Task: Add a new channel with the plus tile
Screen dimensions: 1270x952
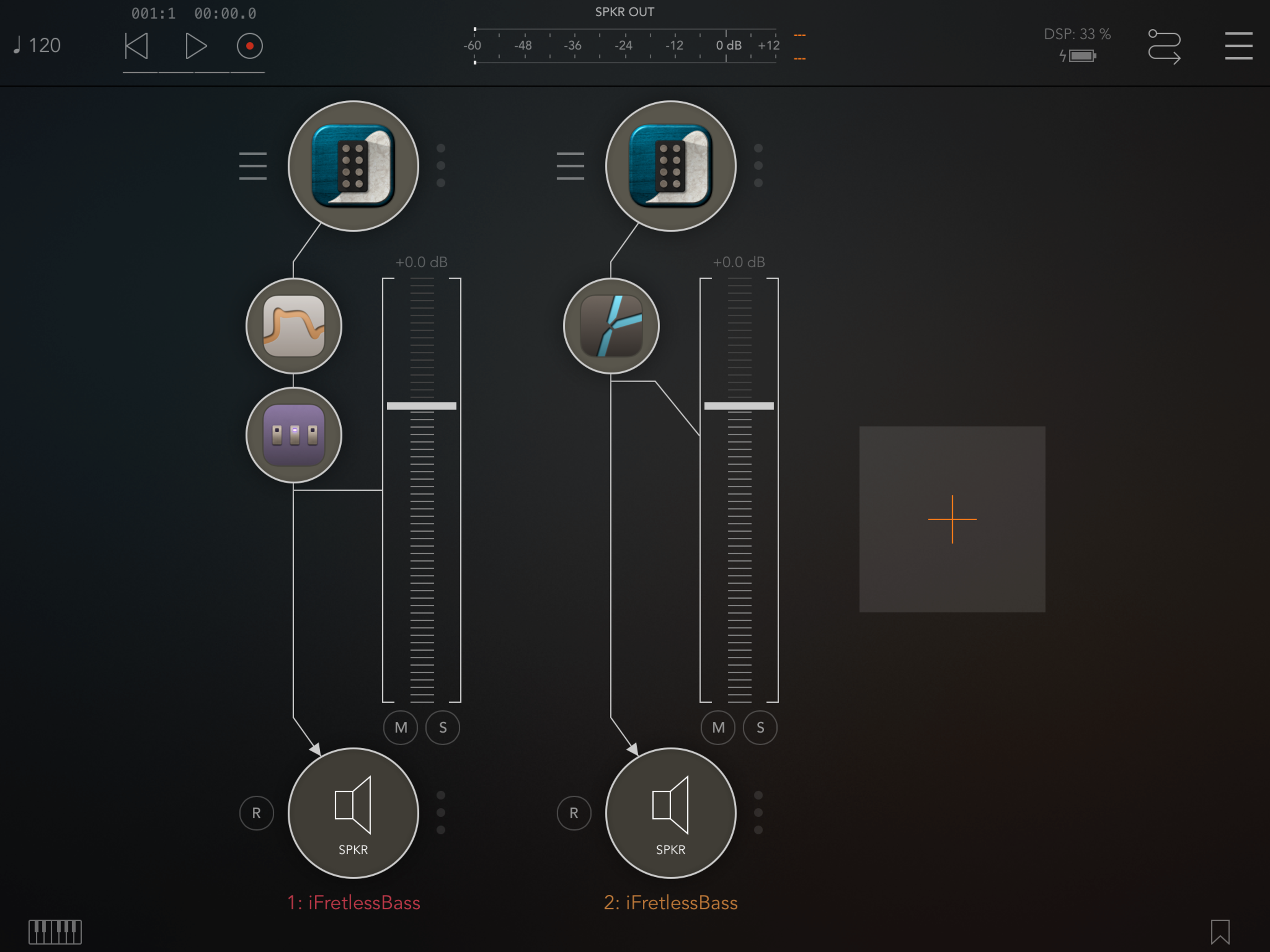Action: 952,519
